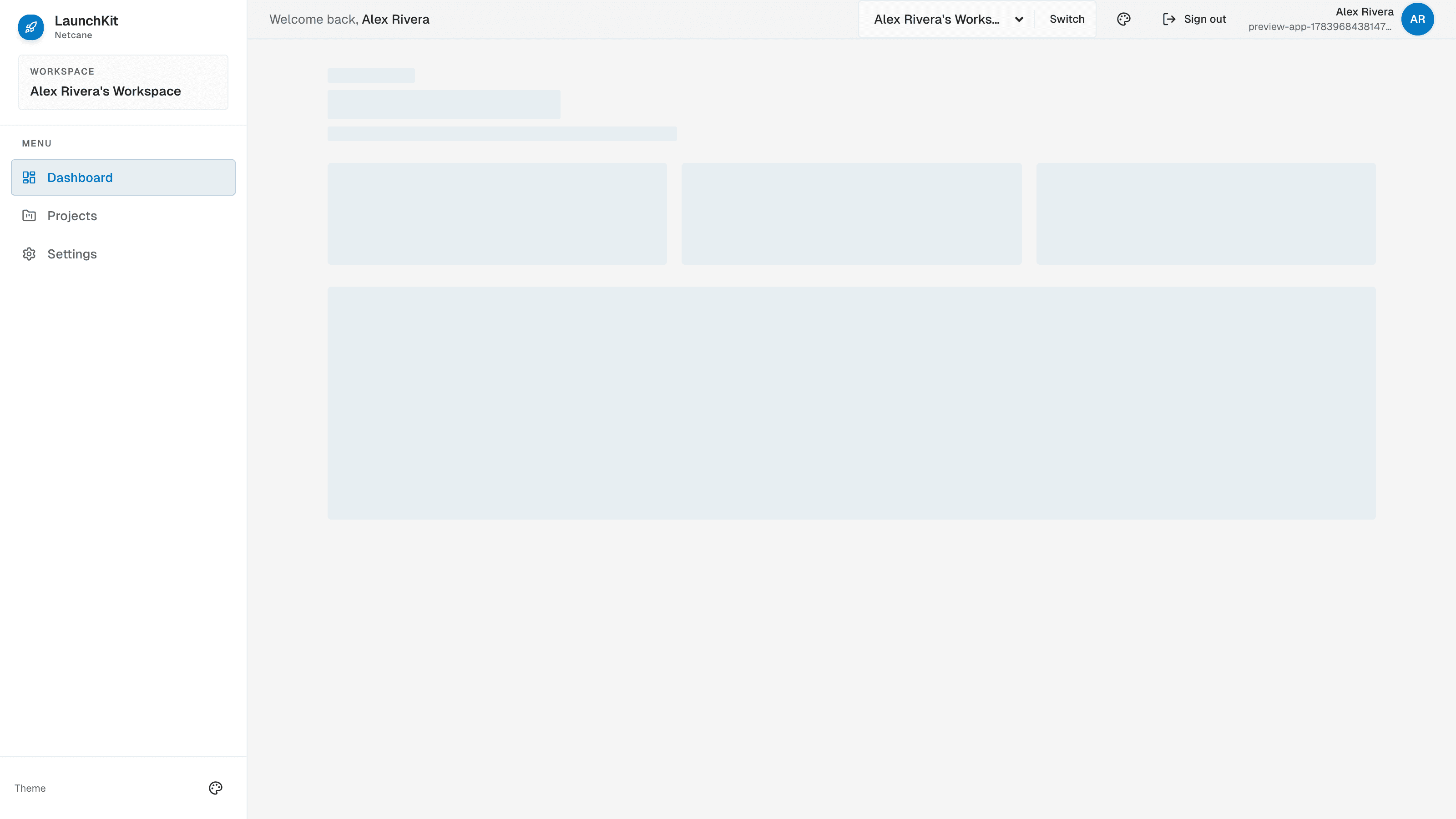Open the AR user avatar

1417,19
